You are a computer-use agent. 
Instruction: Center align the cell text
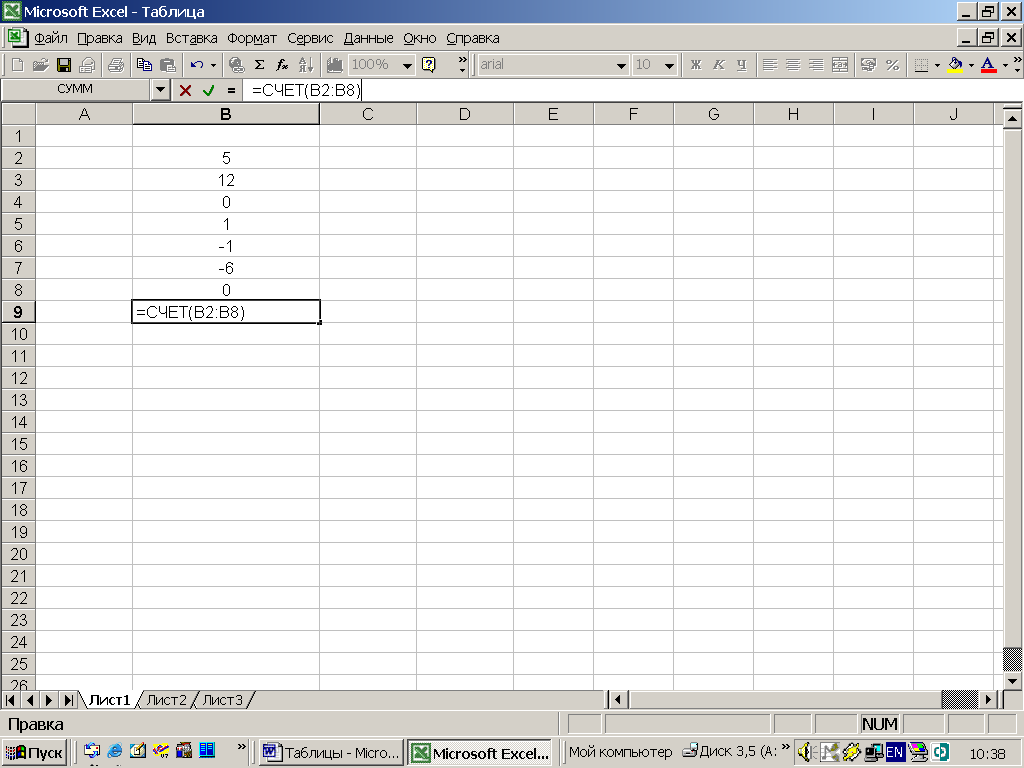coord(793,65)
